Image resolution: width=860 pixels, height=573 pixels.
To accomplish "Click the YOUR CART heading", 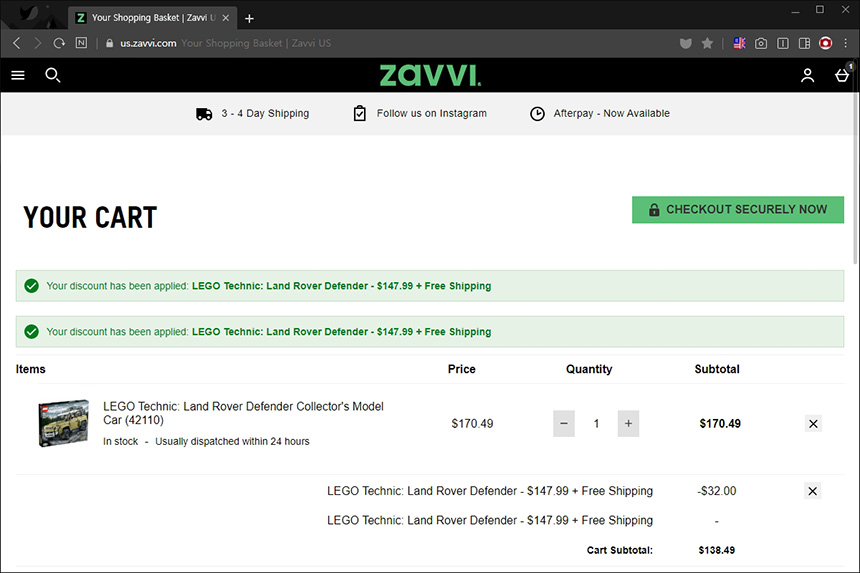I will [x=90, y=217].
